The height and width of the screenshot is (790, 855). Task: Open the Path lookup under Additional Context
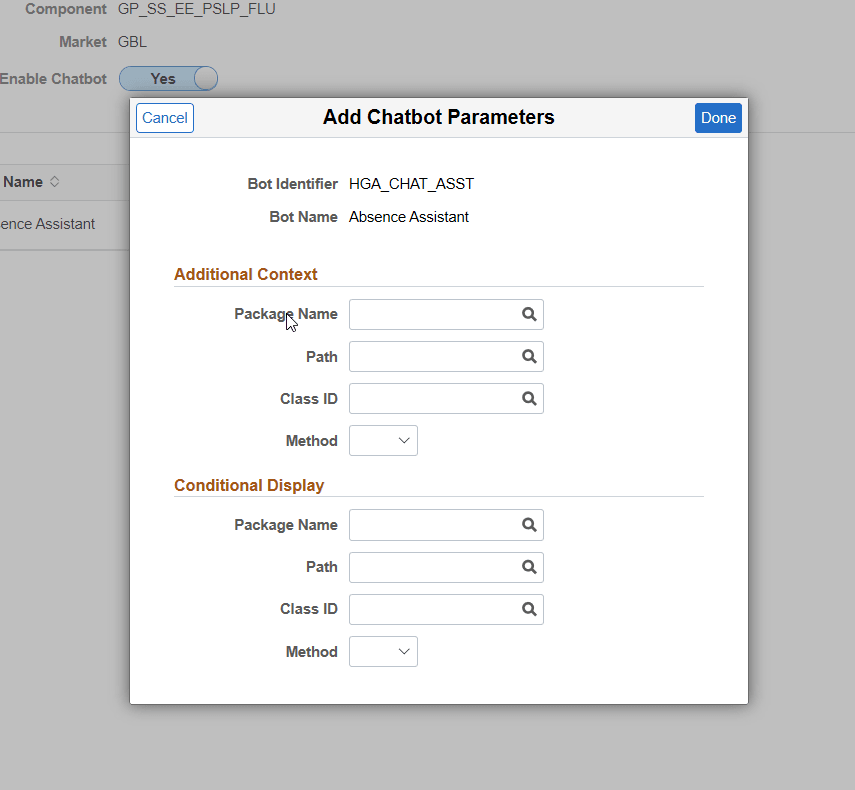pos(529,356)
